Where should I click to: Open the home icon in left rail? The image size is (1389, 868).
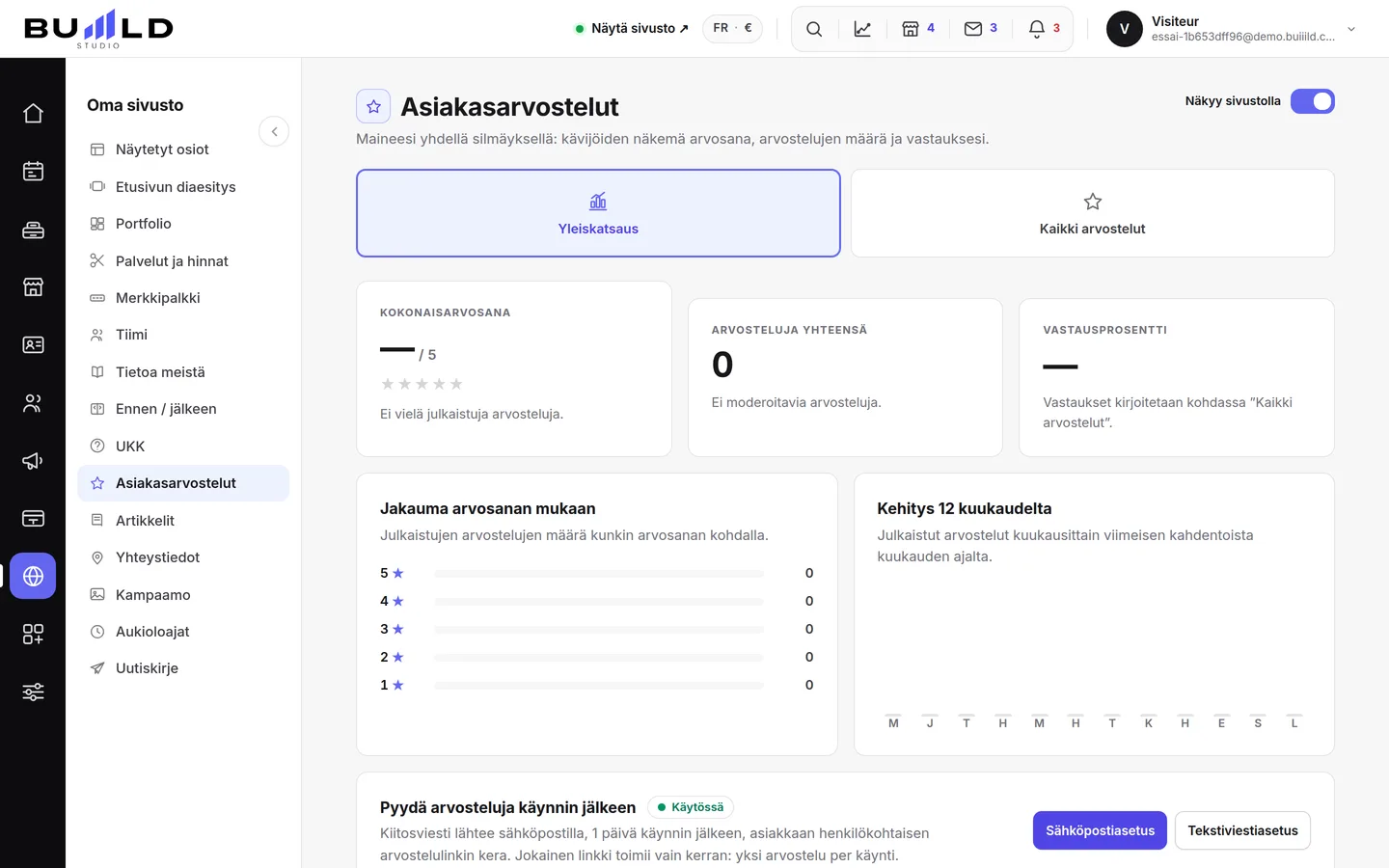pyautogui.click(x=33, y=113)
